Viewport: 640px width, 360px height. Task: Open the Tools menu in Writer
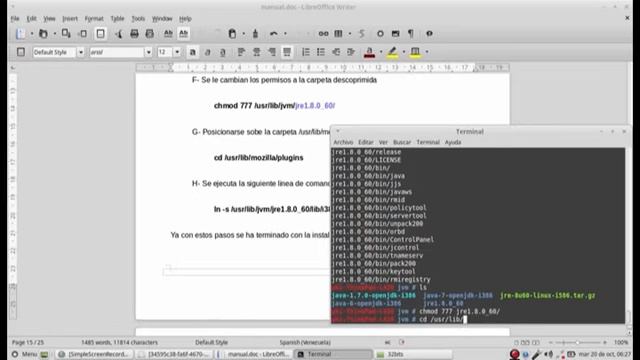pos(138,19)
